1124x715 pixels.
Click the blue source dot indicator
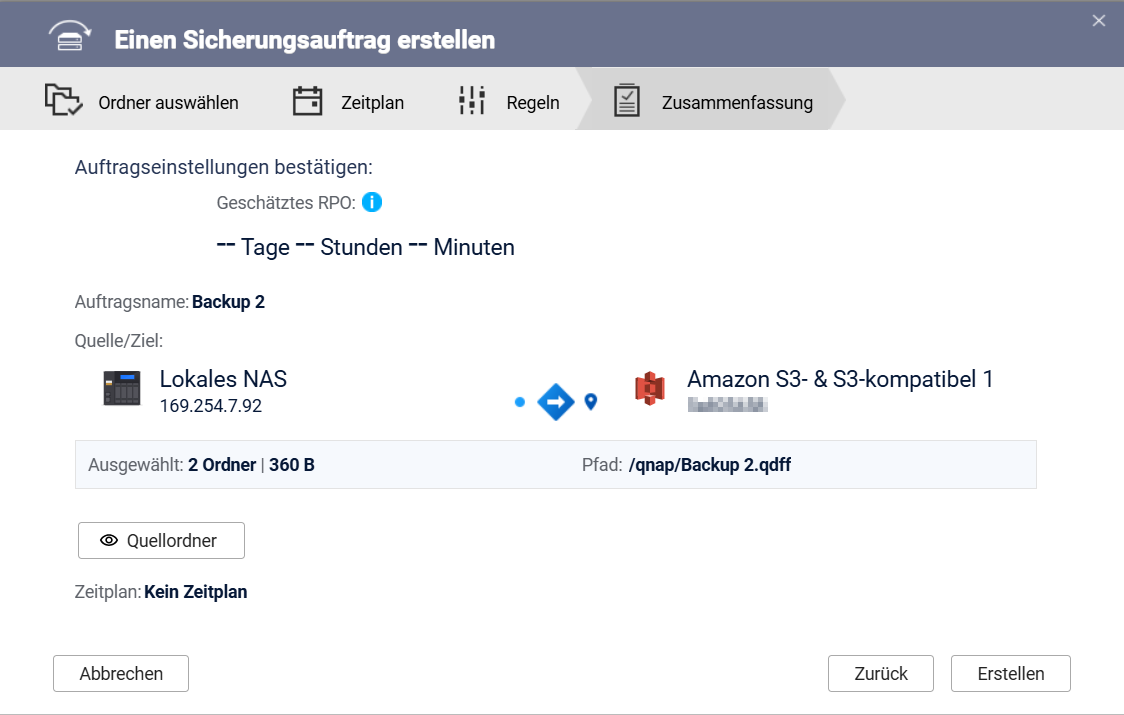[520, 402]
